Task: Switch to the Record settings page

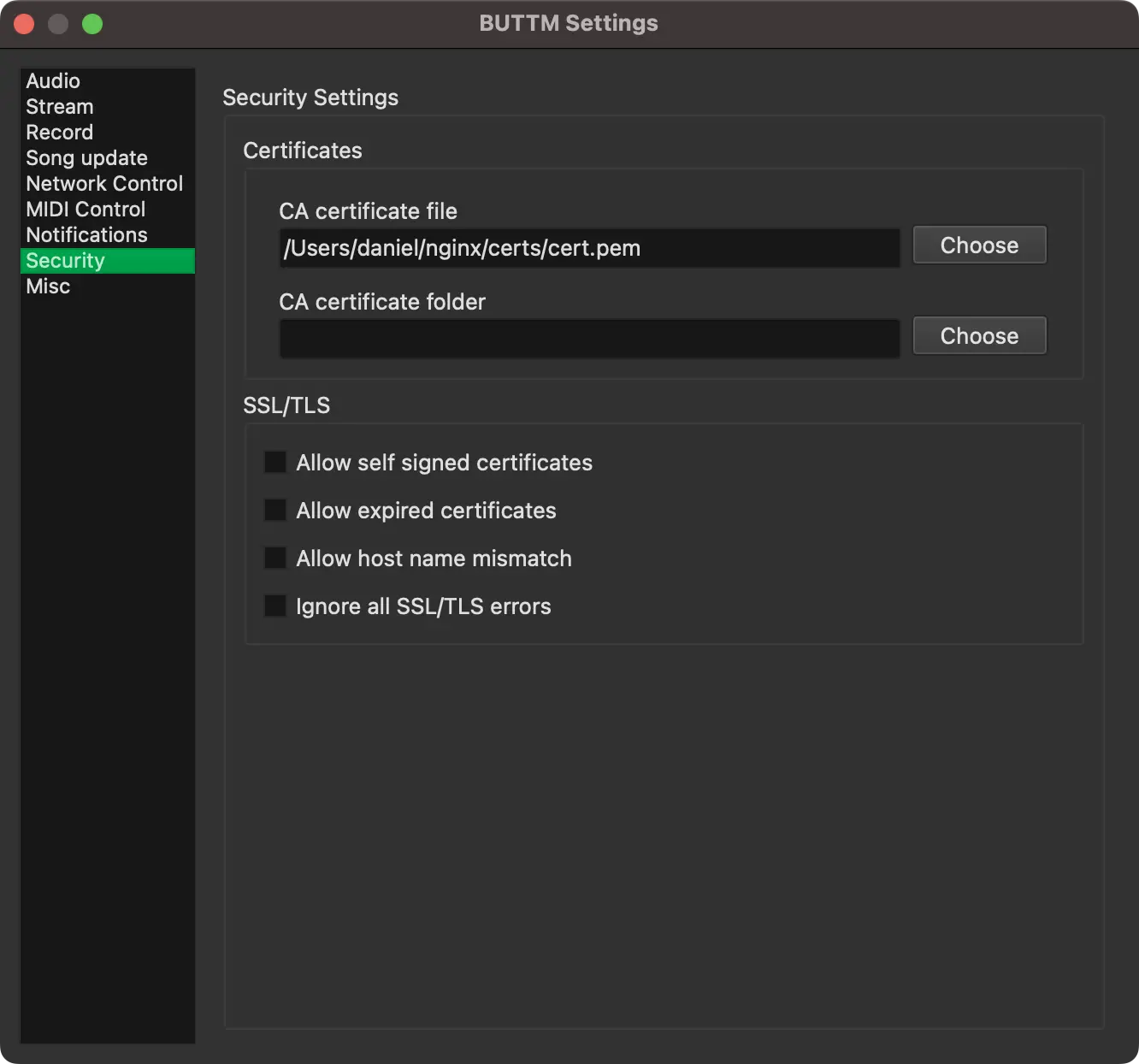Action: coord(59,132)
